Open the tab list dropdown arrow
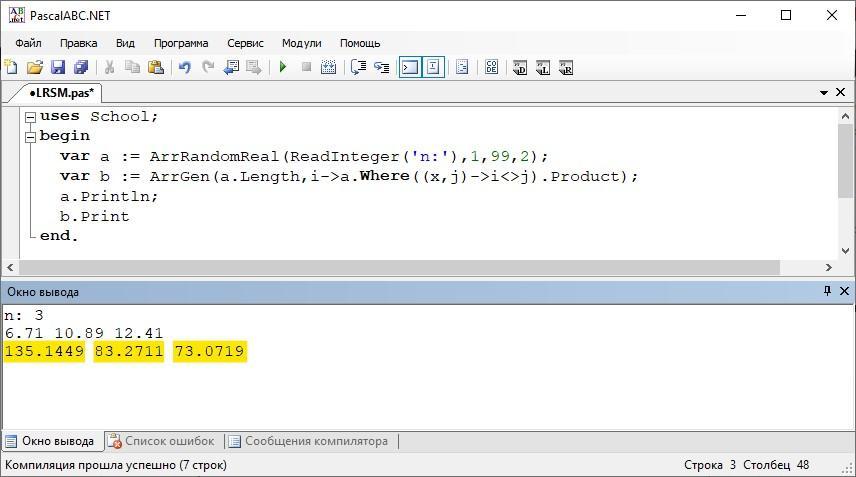The image size is (856, 477). 824,92
